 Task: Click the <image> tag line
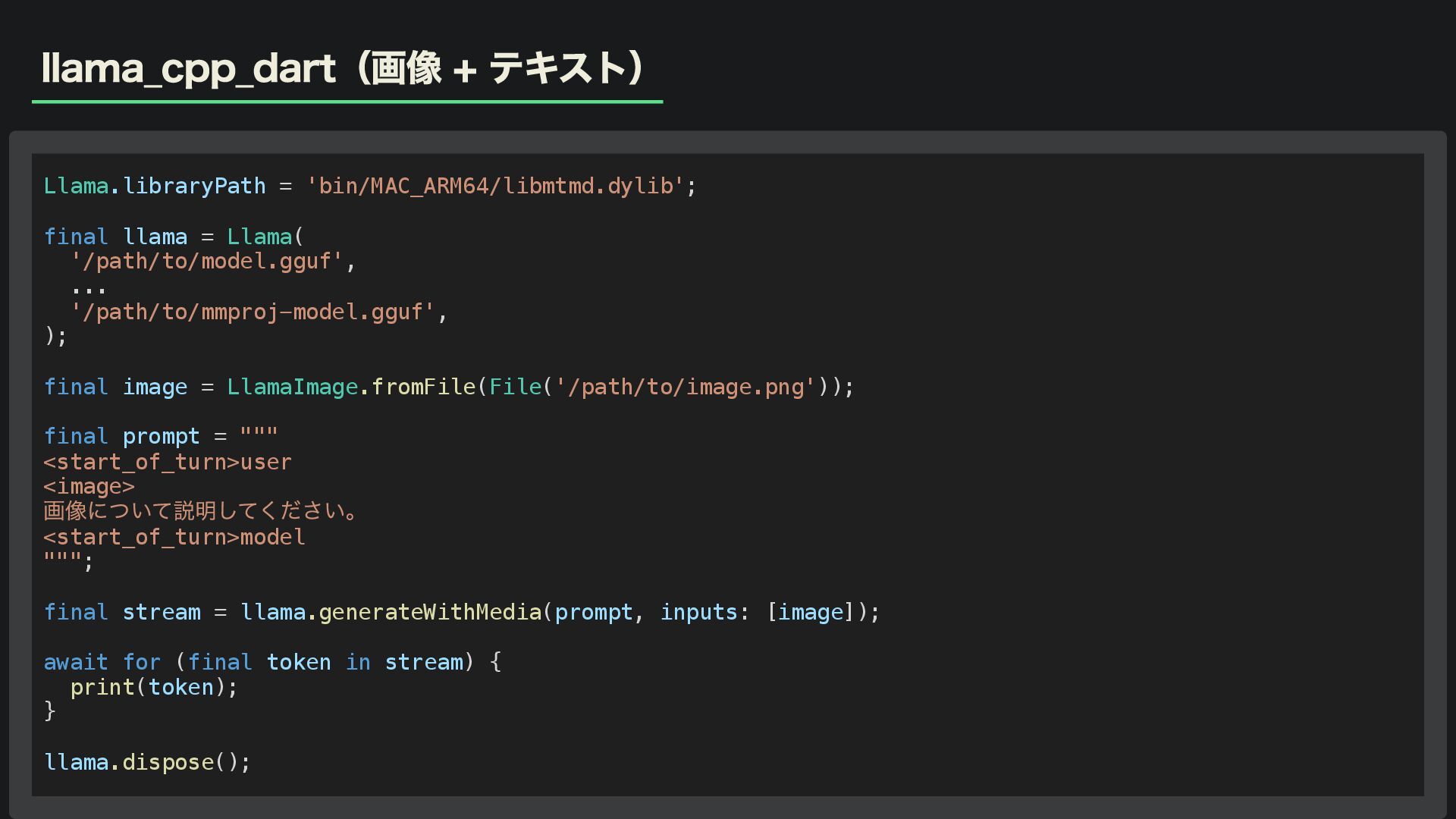pyautogui.click(x=89, y=487)
